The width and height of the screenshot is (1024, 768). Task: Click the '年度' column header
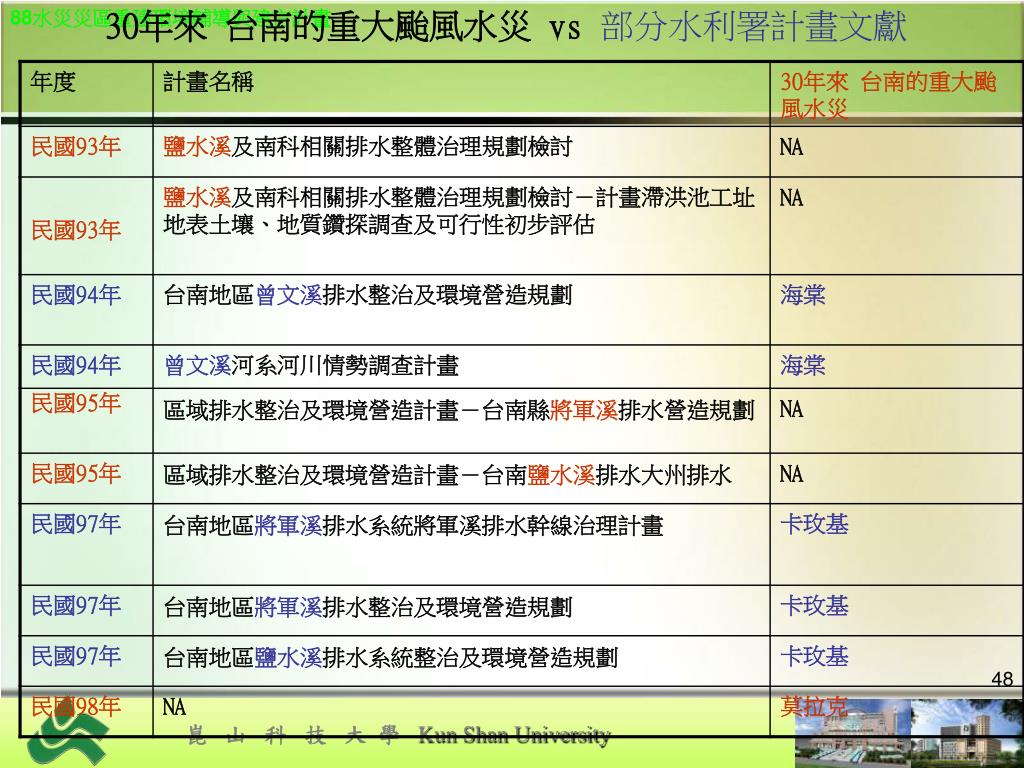[53, 82]
